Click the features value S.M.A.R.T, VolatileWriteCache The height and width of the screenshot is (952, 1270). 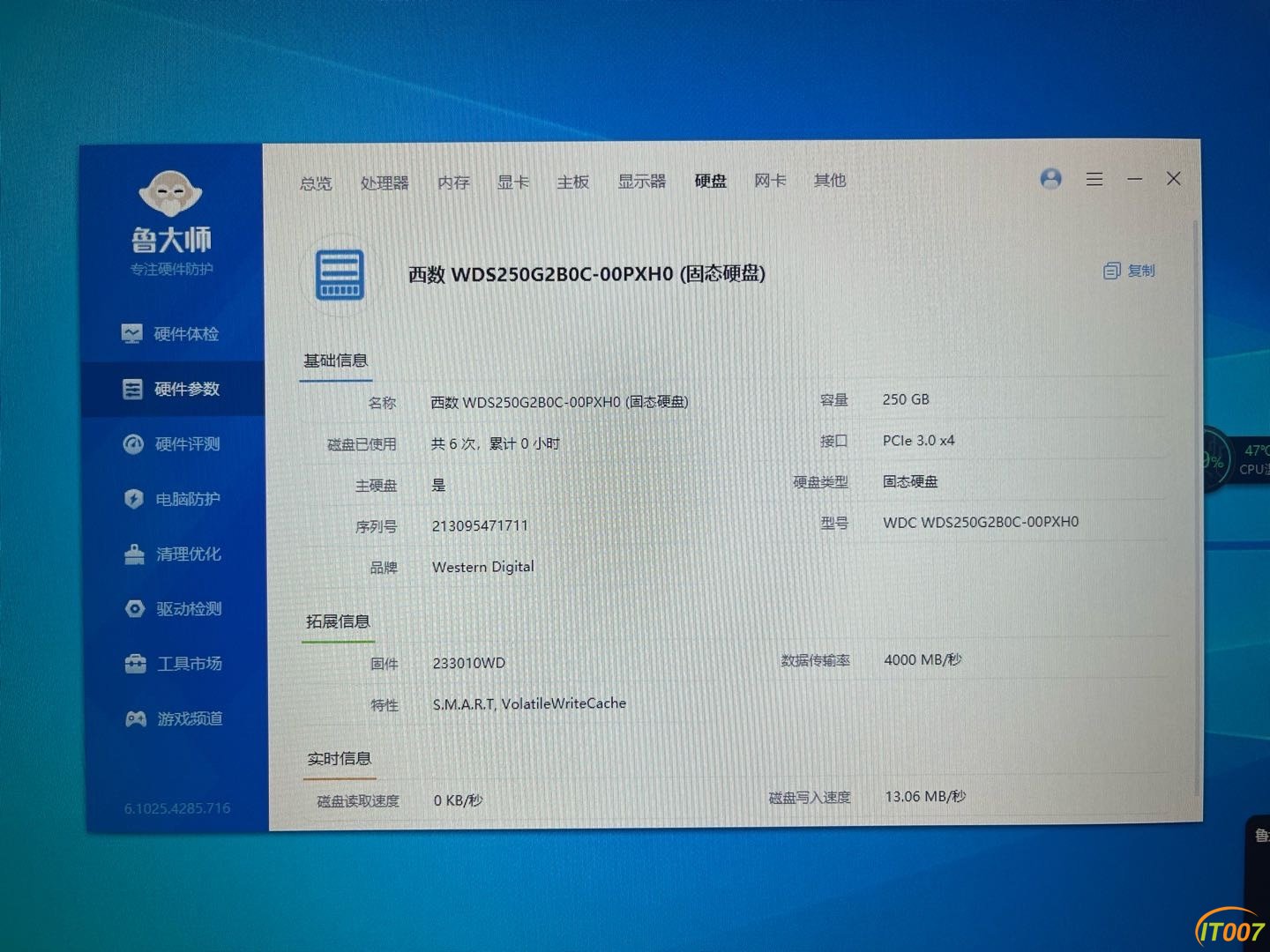pos(529,703)
